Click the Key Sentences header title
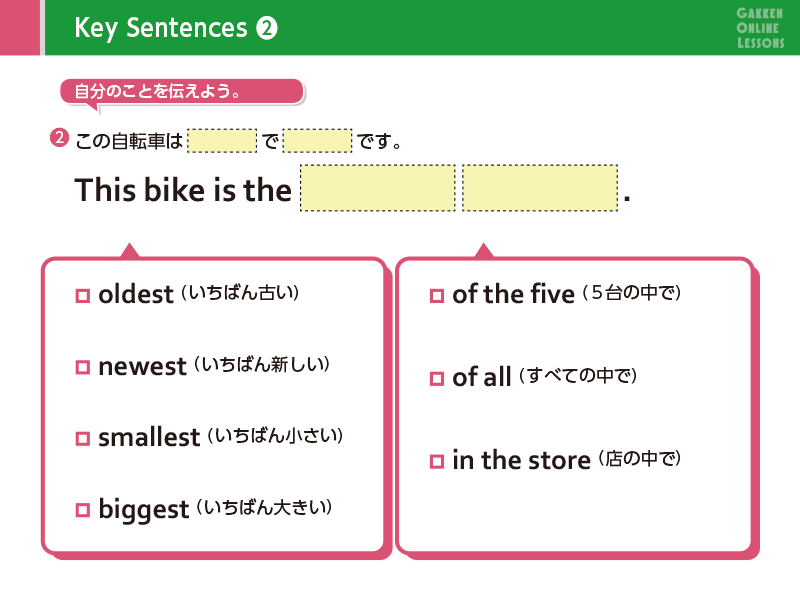 [x=160, y=29]
